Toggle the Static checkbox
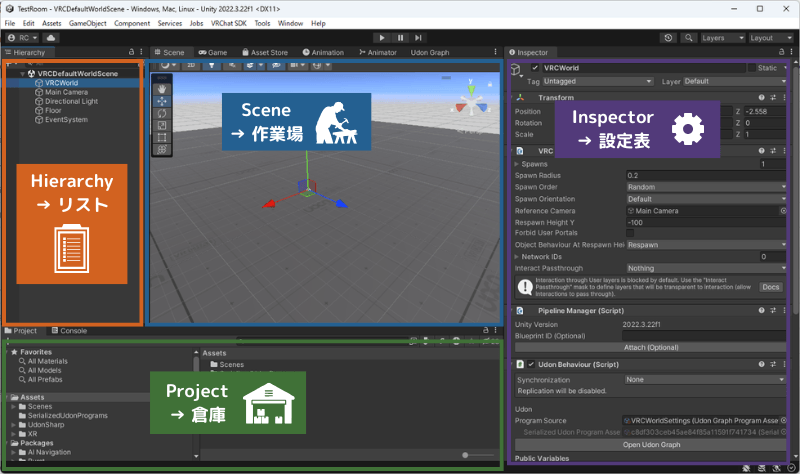Image resolution: width=800 pixels, height=474 pixels. (x=752, y=68)
